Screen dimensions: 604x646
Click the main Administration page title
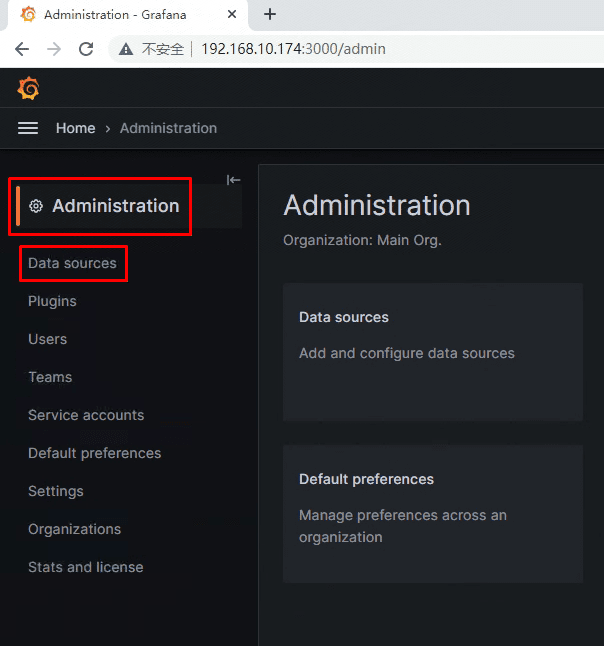coord(377,205)
